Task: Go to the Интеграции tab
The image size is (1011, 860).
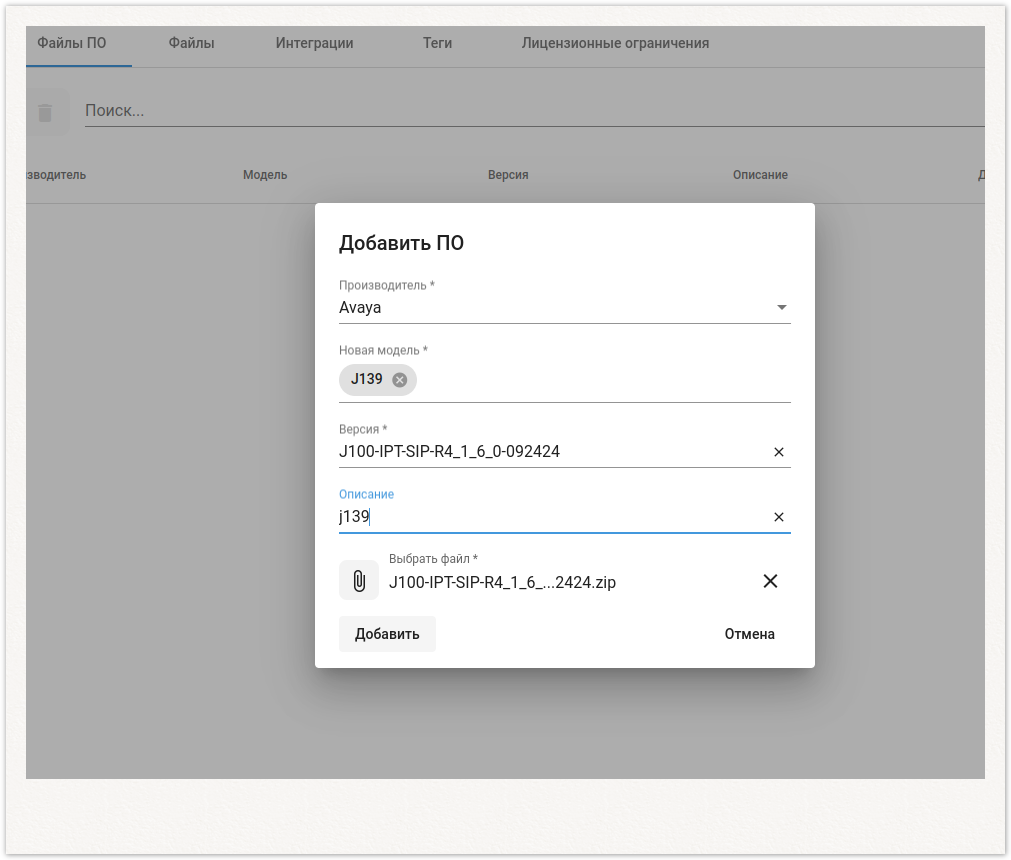Action: tap(314, 44)
